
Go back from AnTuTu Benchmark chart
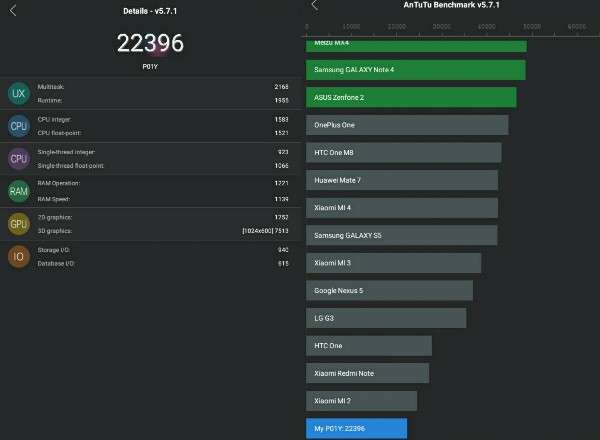[x=315, y=5]
